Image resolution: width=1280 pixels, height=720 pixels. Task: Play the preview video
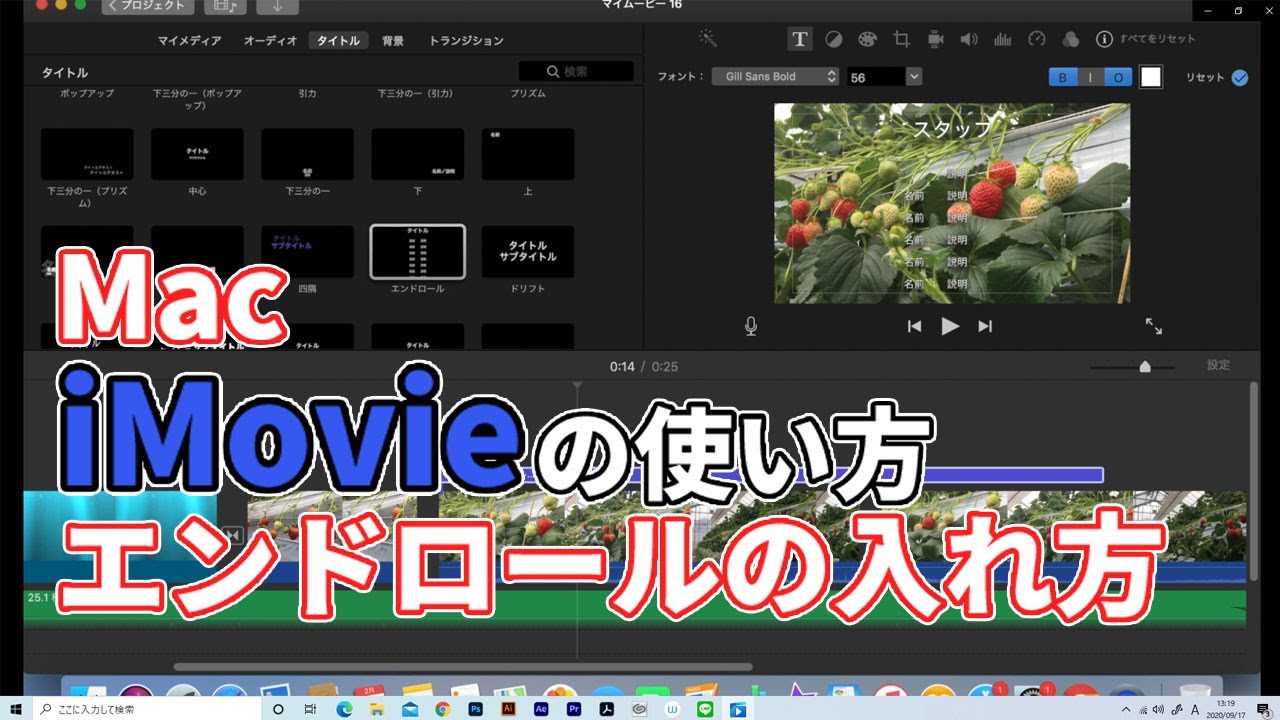click(x=950, y=326)
